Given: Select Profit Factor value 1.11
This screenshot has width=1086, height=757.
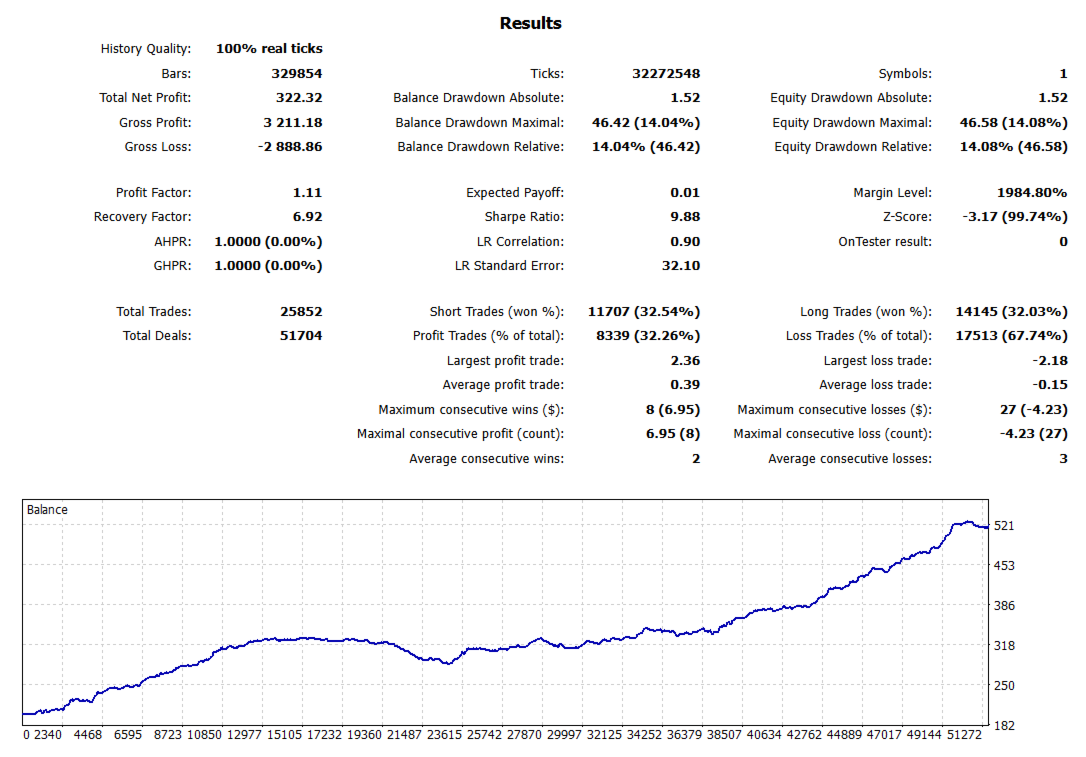Looking at the screenshot, I should pyautogui.click(x=308, y=193).
